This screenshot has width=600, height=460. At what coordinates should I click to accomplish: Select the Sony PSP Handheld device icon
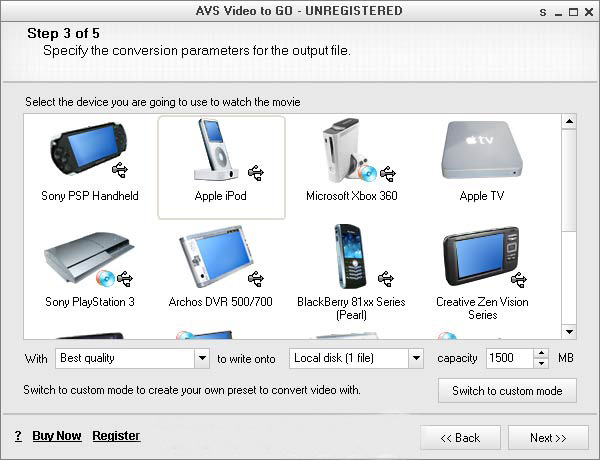[x=89, y=149]
